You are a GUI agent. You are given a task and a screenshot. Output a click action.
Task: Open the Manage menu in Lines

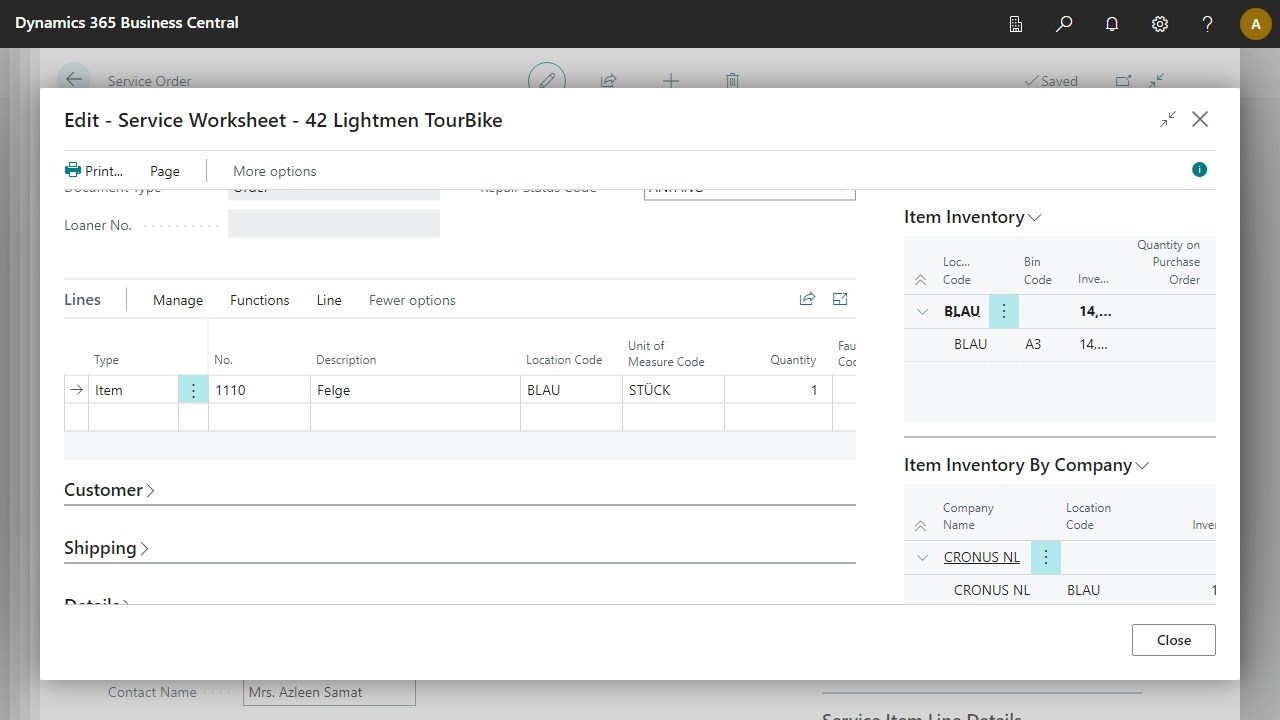[178, 300]
